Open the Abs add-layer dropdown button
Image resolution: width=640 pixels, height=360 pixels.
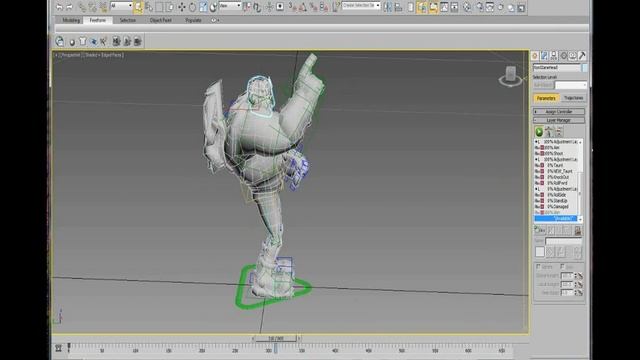coord(540,230)
